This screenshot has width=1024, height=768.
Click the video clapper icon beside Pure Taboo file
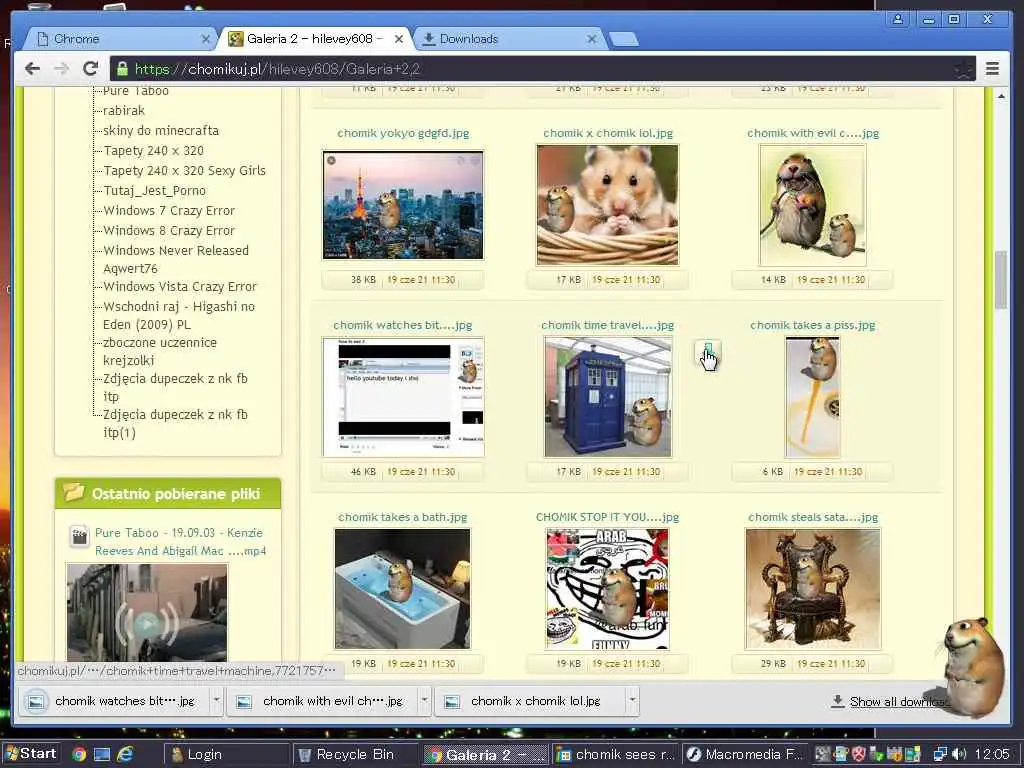click(79, 536)
